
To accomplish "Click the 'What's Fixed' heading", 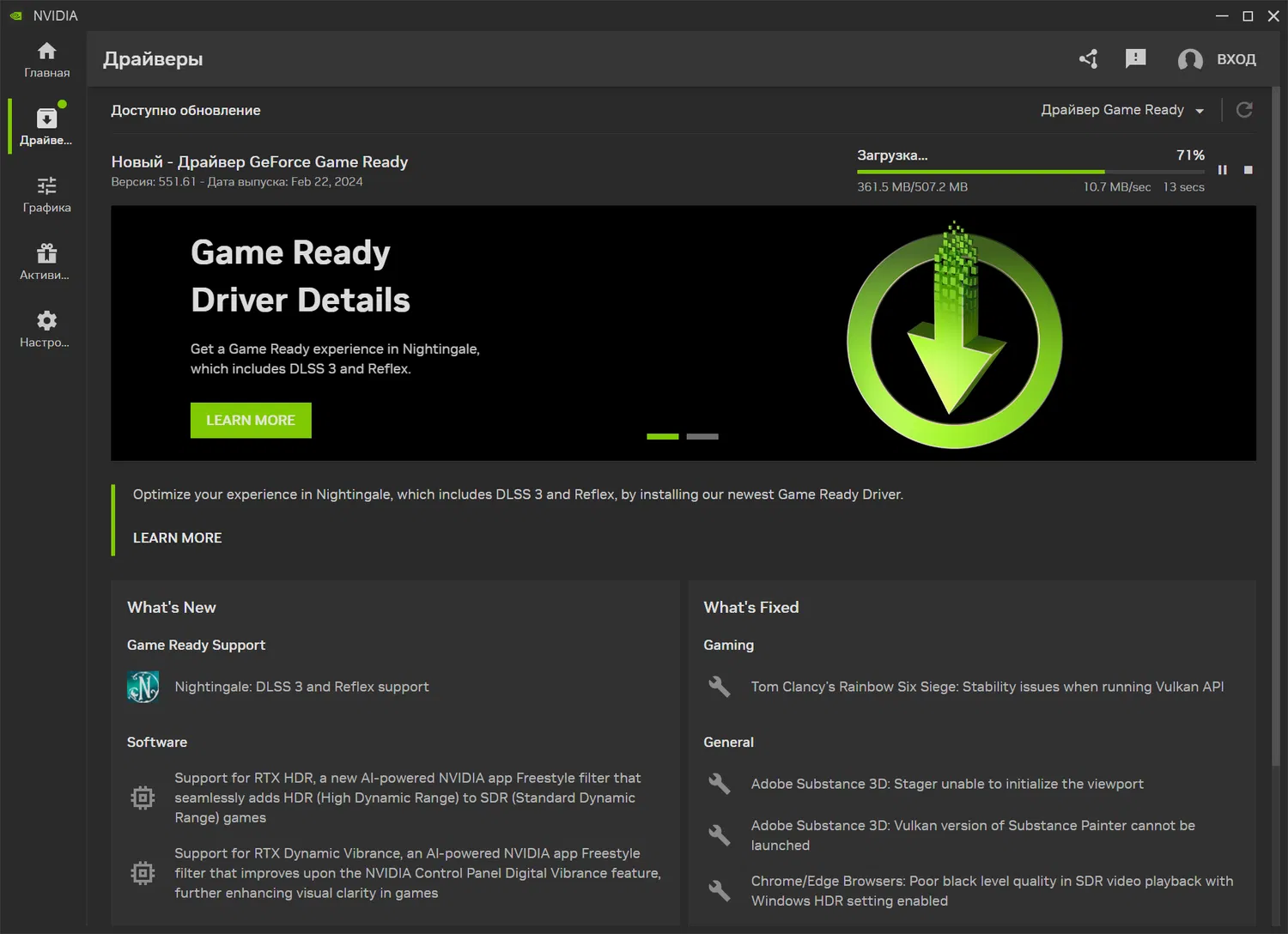I will 751,608.
